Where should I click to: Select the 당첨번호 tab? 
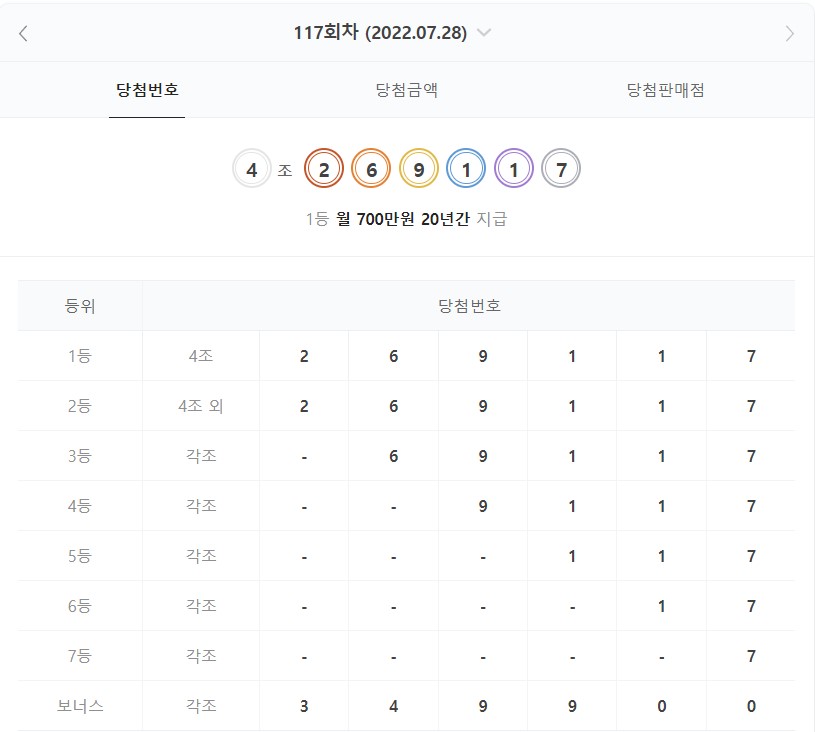click(147, 90)
